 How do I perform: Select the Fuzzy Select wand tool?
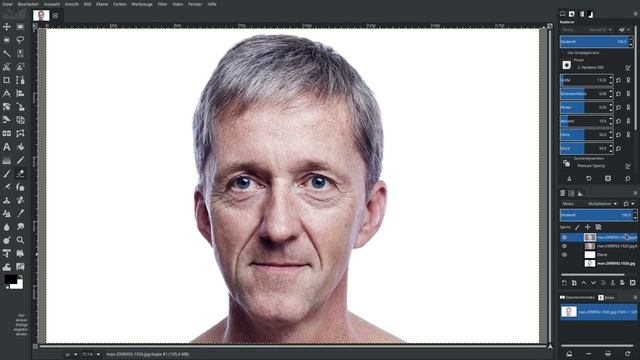pyautogui.click(x=7, y=53)
